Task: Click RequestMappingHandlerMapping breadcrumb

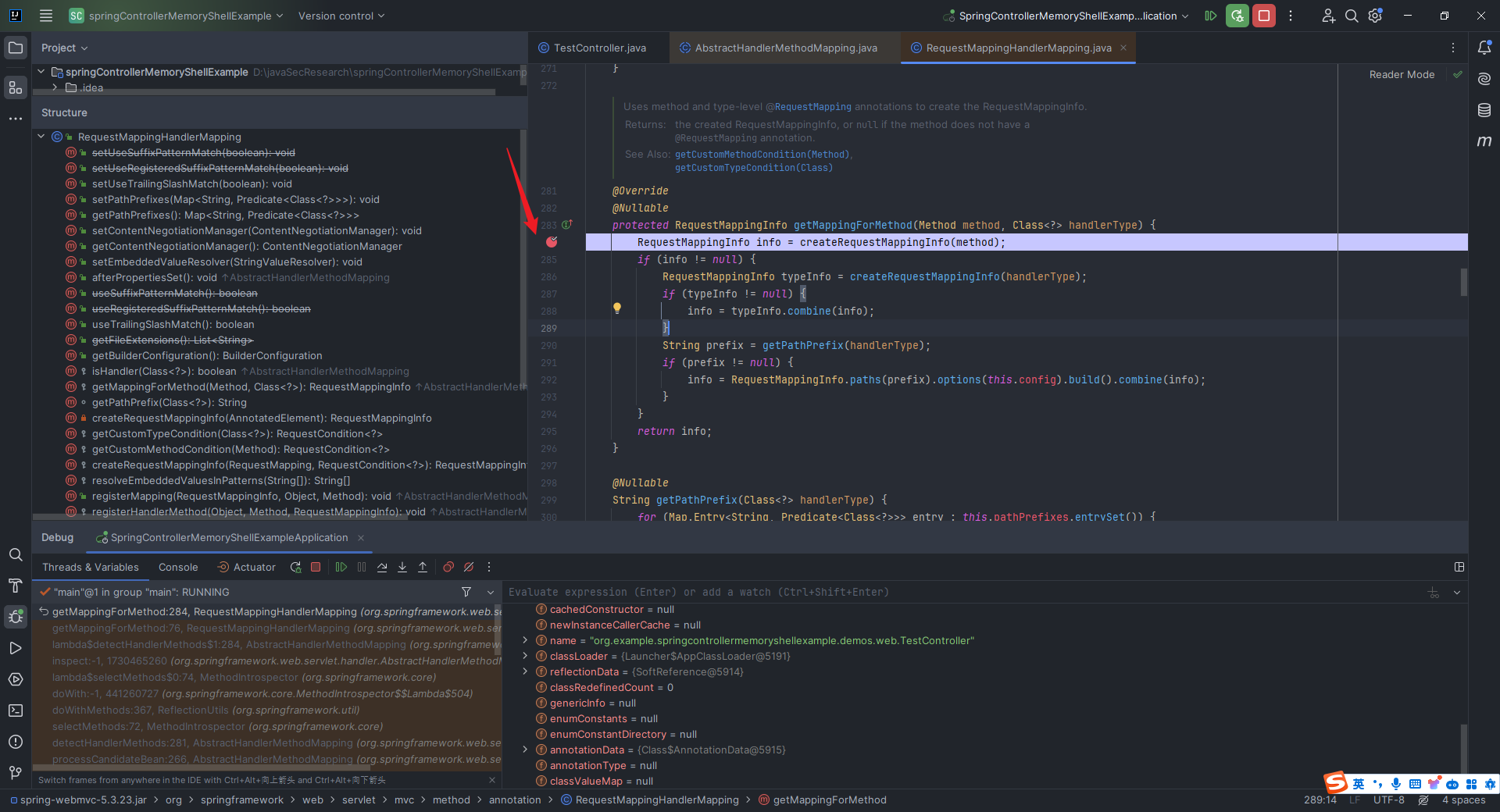Action: coord(650,800)
